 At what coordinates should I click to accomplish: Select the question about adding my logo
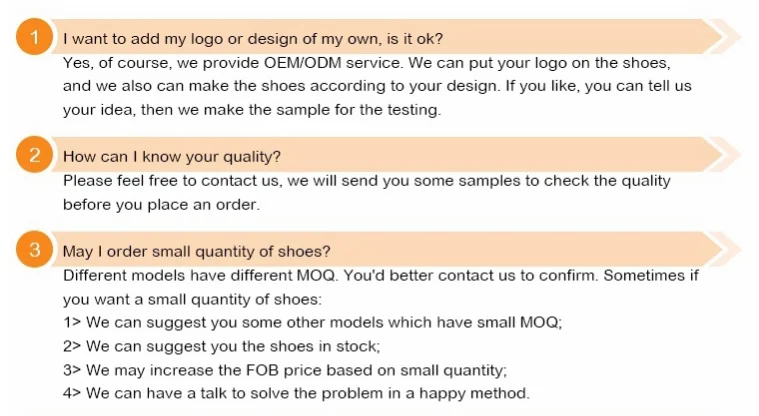pyautogui.click(x=253, y=39)
